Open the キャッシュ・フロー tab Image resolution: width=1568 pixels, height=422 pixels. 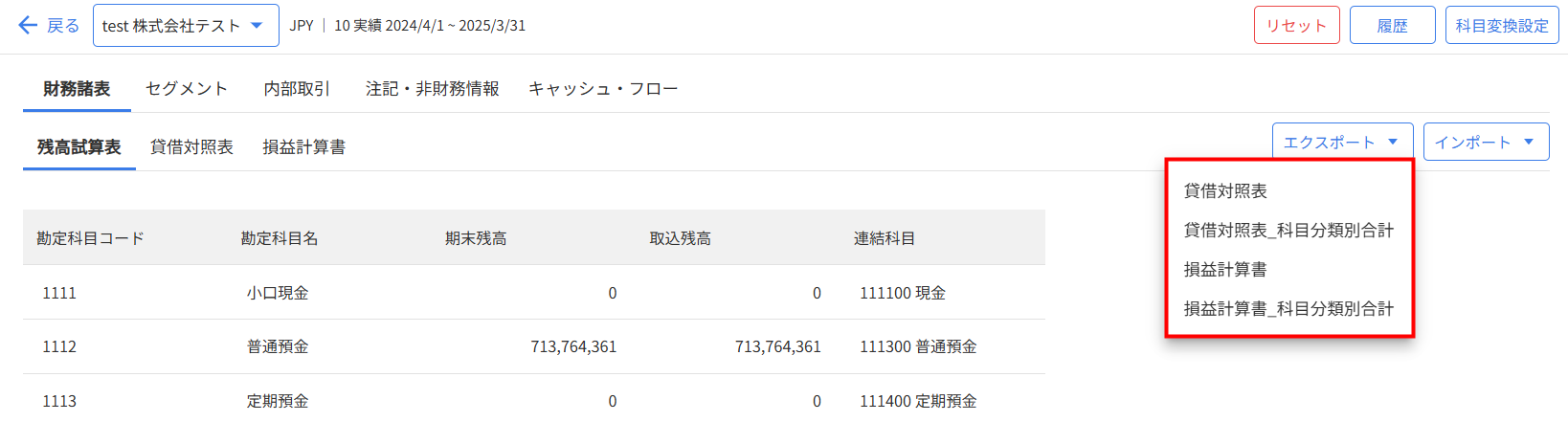[603, 89]
